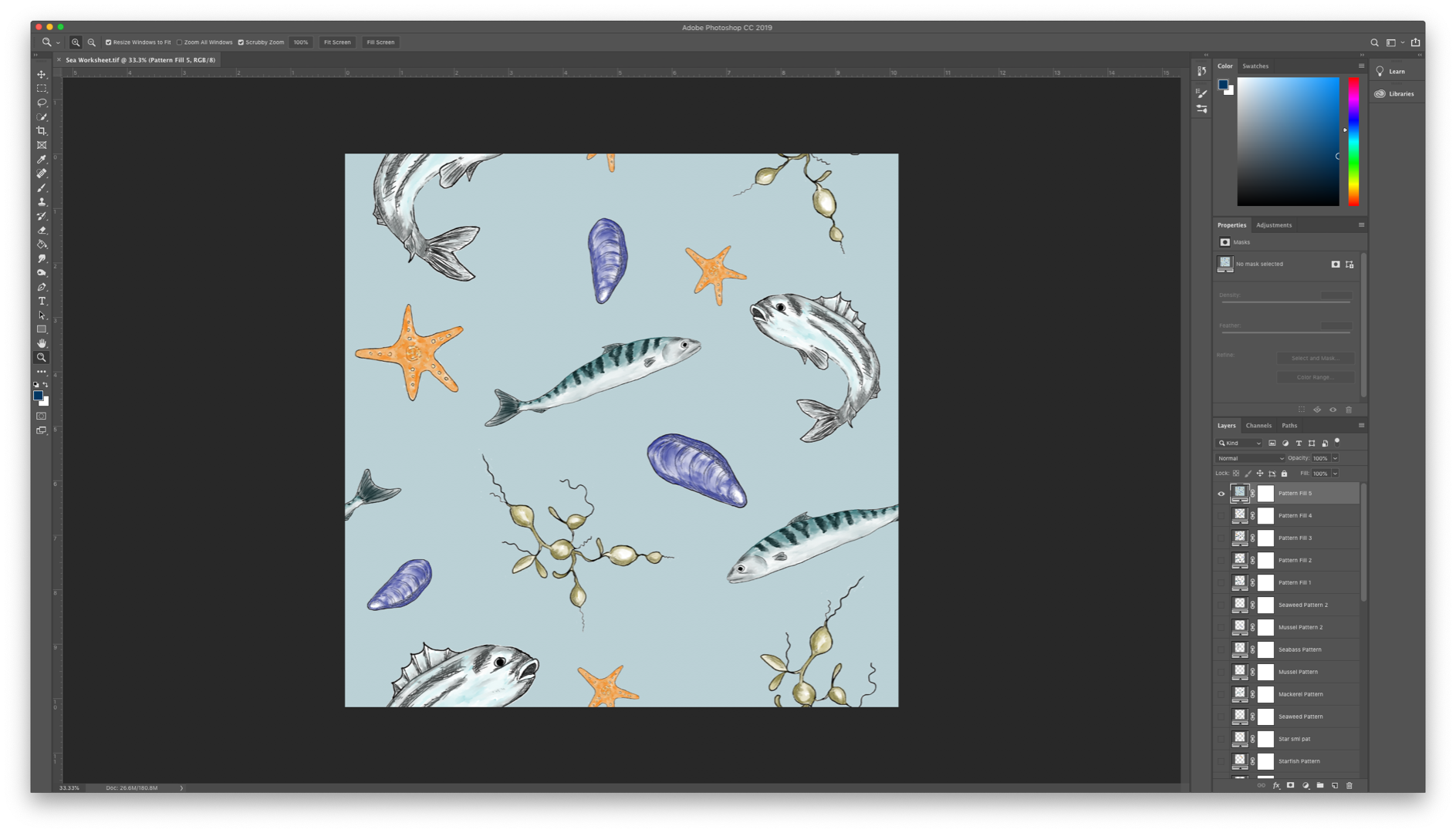Click the delete layer trash icon
The width and height of the screenshot is (1456, 833).
pos(1350,785)
